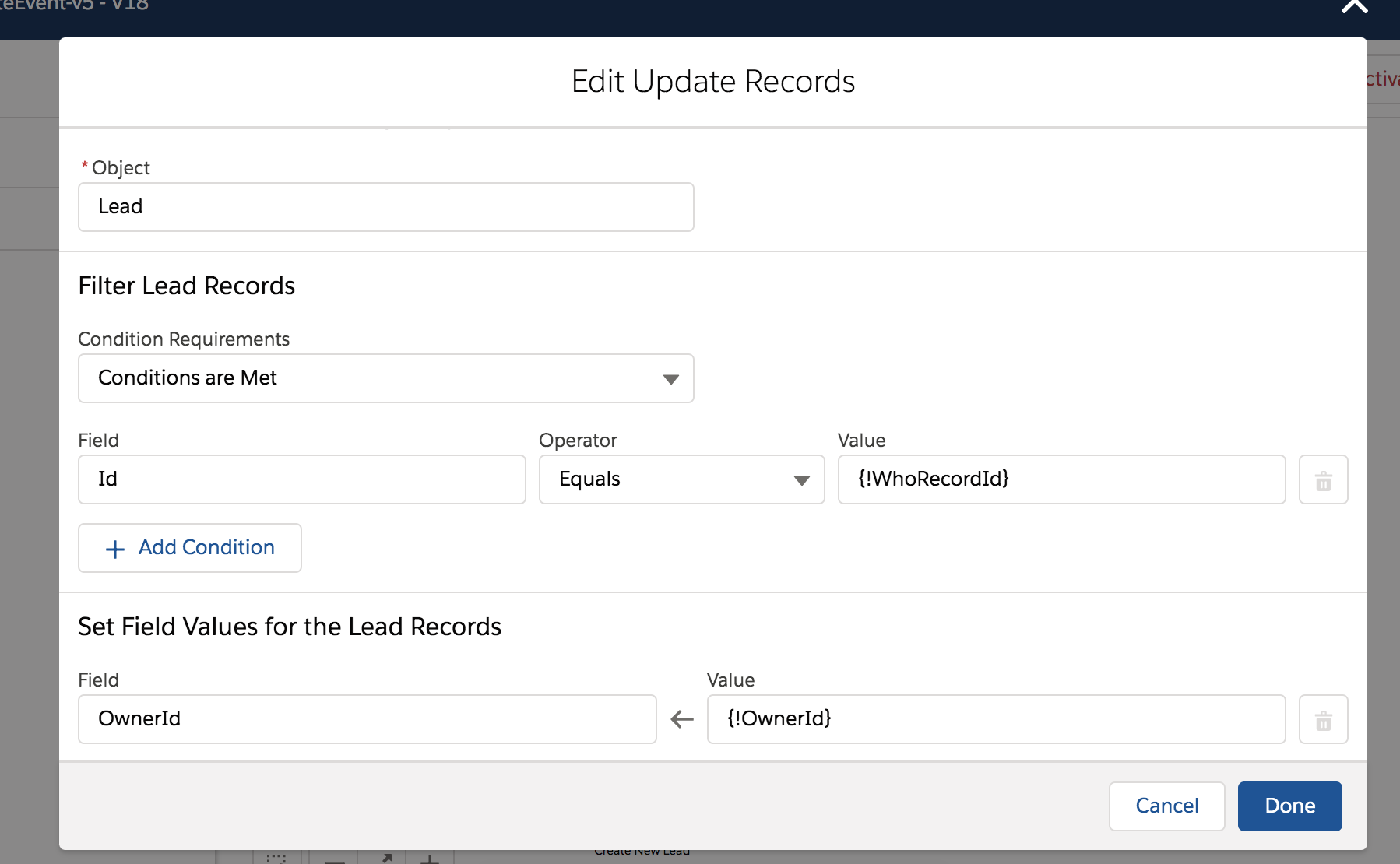Click the dropdown arrow on Equals operator
The height and width of the screenshot is (864, 1400).
point(803,481)
